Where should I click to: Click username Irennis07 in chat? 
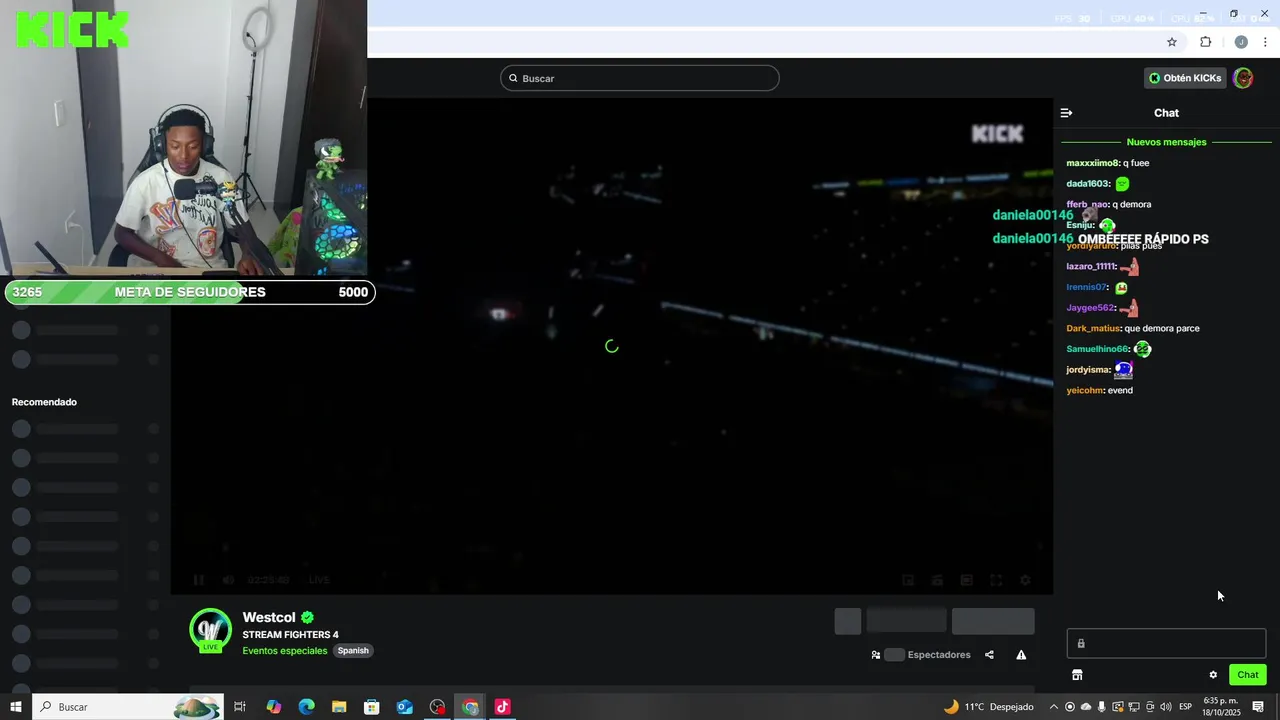tap(1087, 287)
